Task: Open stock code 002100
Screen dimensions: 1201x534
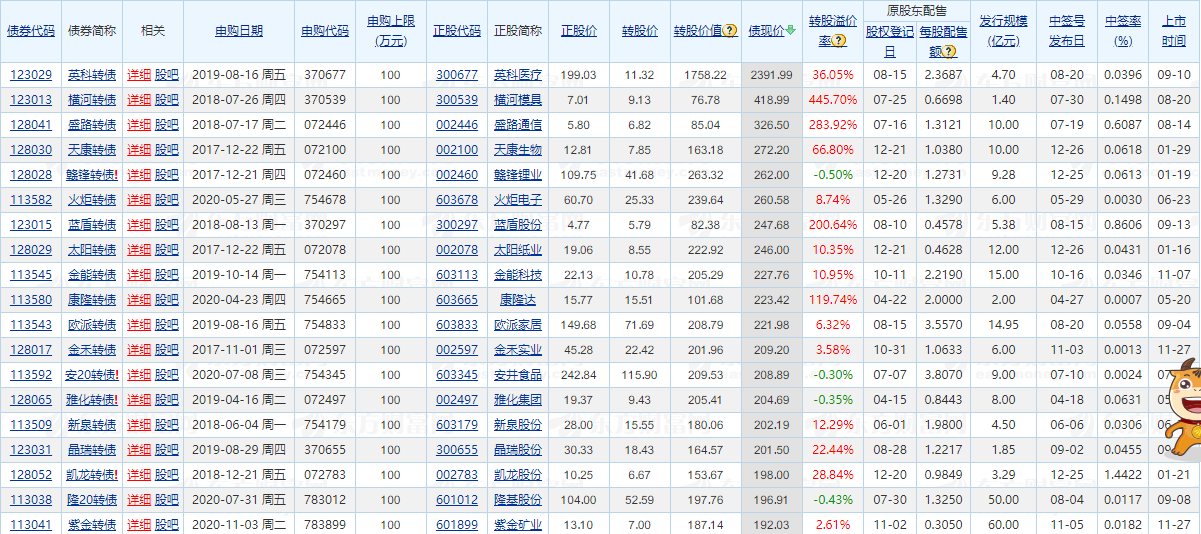Action: [457, 150]
